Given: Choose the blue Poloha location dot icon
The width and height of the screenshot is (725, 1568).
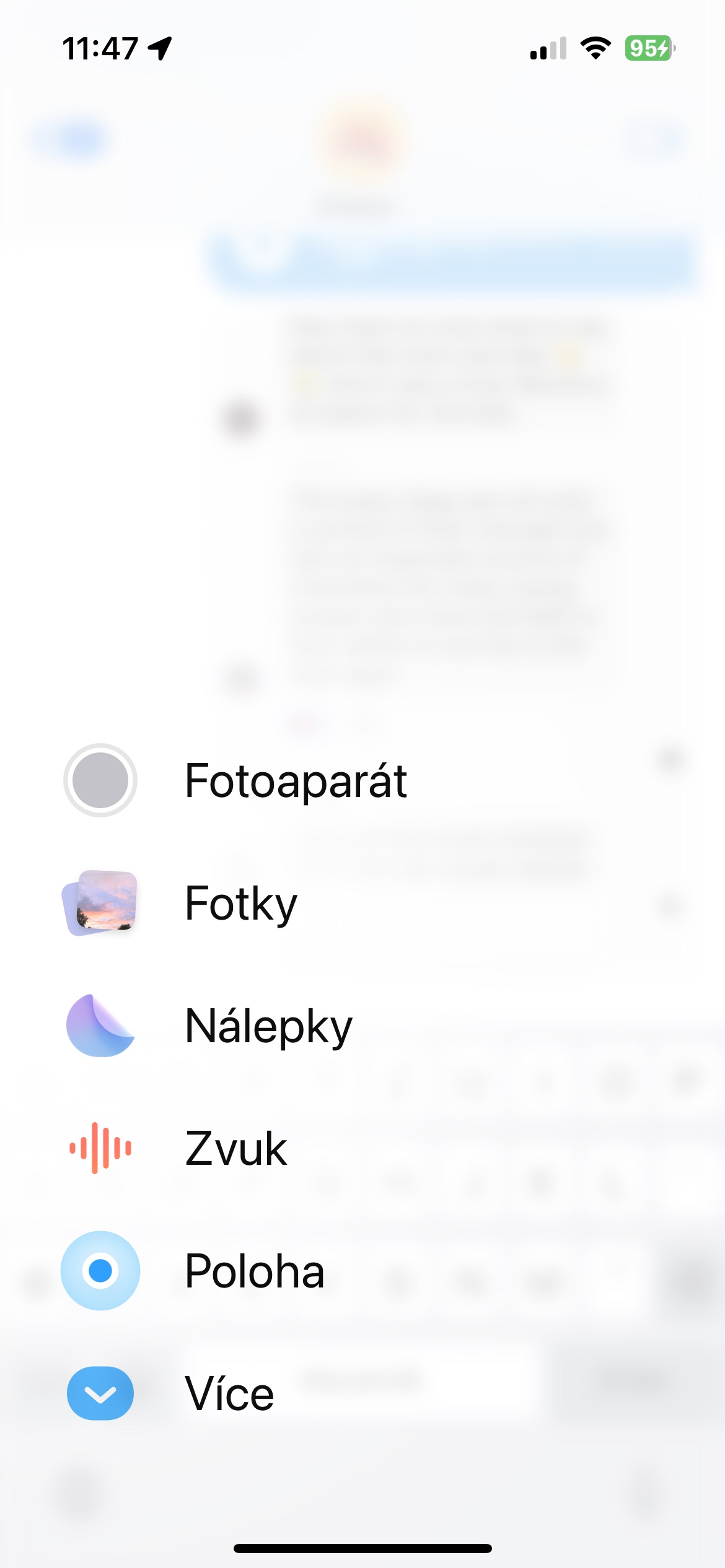Looking at the screenshot, I should point(100,1271).
